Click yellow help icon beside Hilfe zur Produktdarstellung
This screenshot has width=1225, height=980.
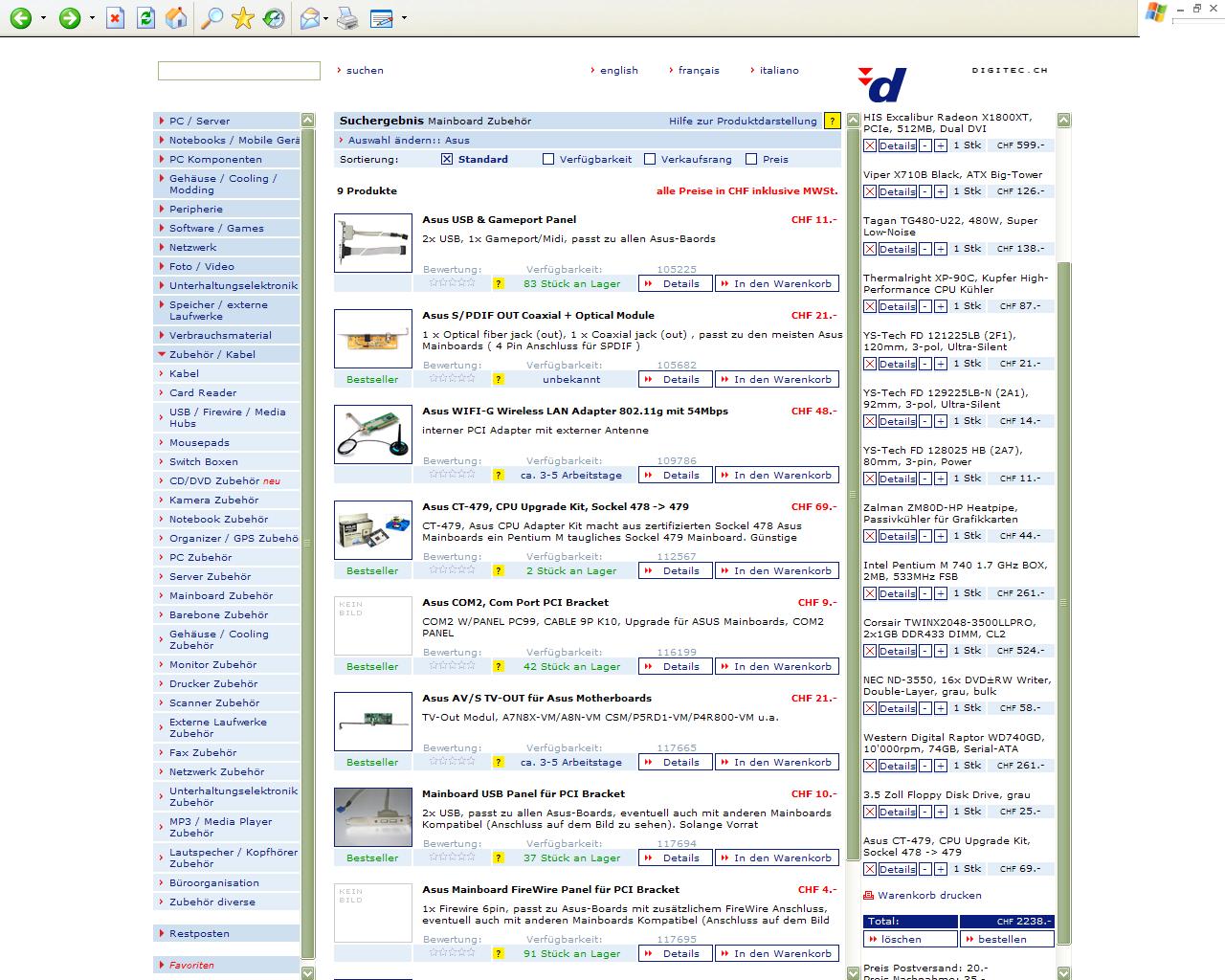tap(832, 121)
